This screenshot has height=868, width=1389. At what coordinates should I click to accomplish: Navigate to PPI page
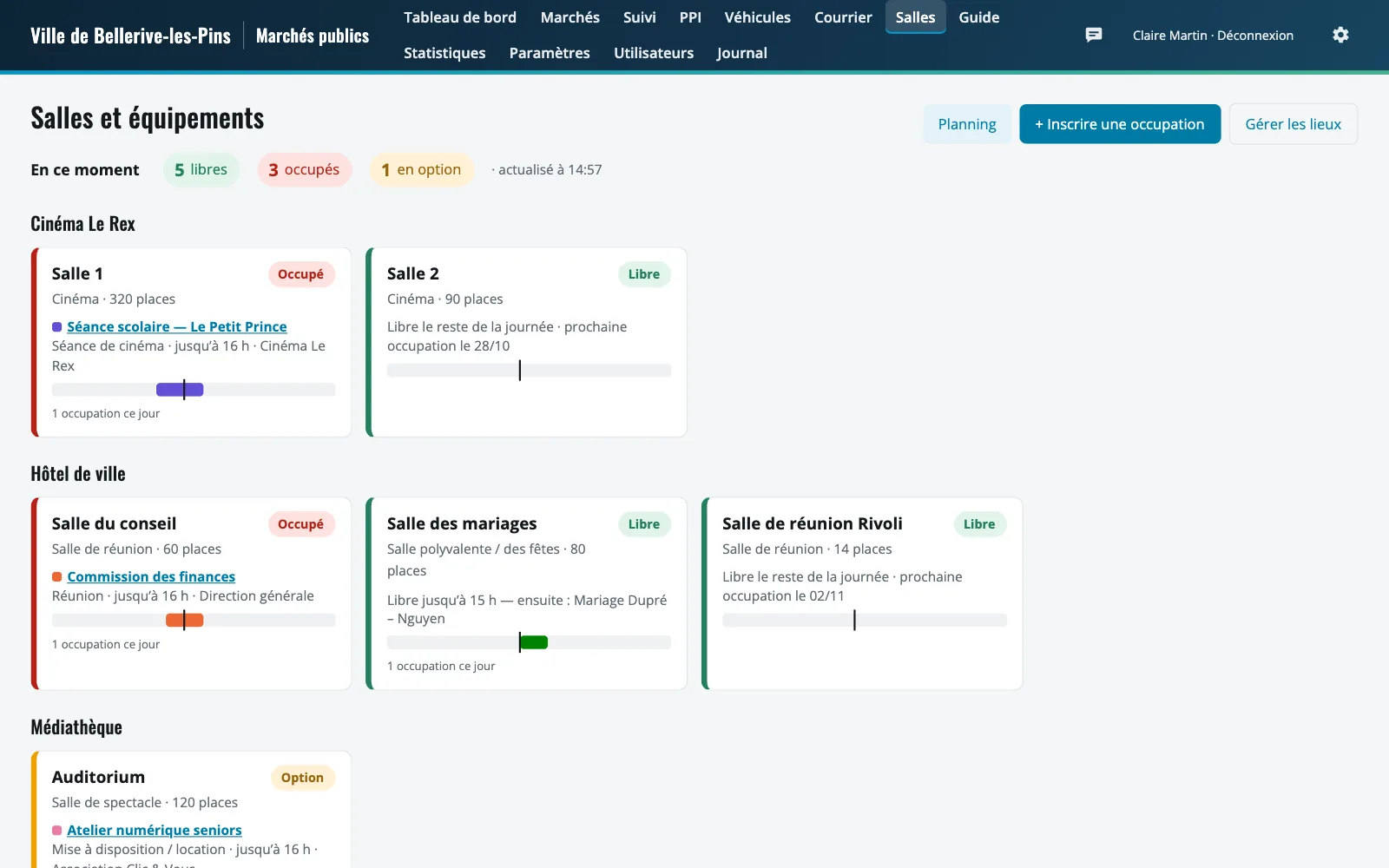tap(690, 17)
